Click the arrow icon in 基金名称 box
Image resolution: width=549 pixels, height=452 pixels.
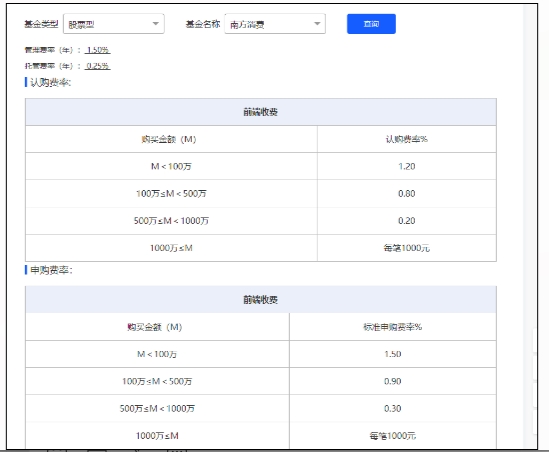317,24
